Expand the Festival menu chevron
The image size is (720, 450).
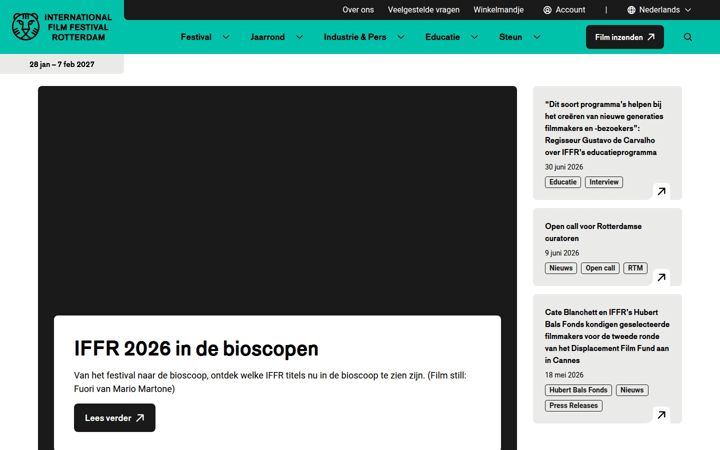(226, 37)
